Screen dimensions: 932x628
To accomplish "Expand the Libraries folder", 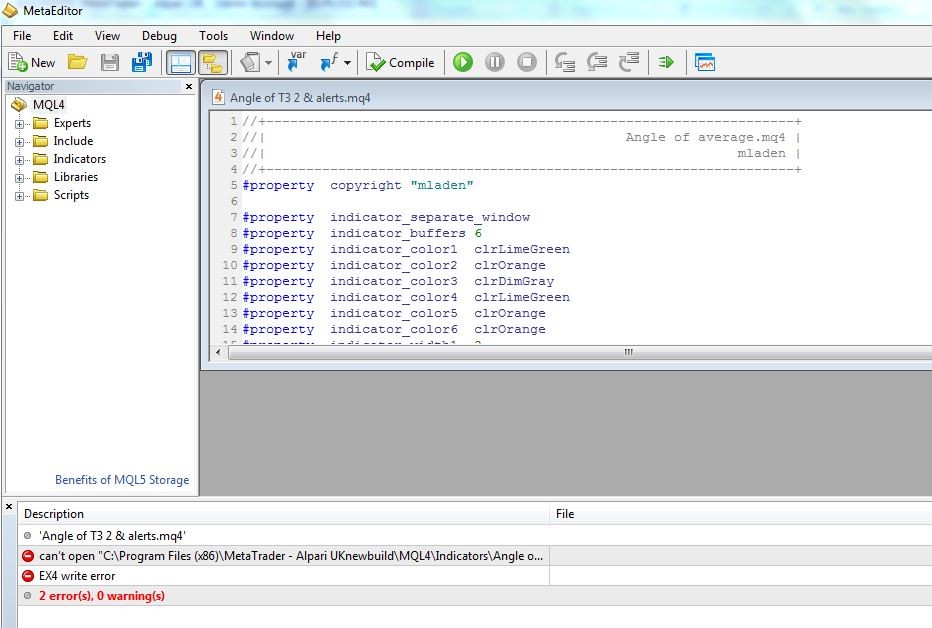I will 20,178.
